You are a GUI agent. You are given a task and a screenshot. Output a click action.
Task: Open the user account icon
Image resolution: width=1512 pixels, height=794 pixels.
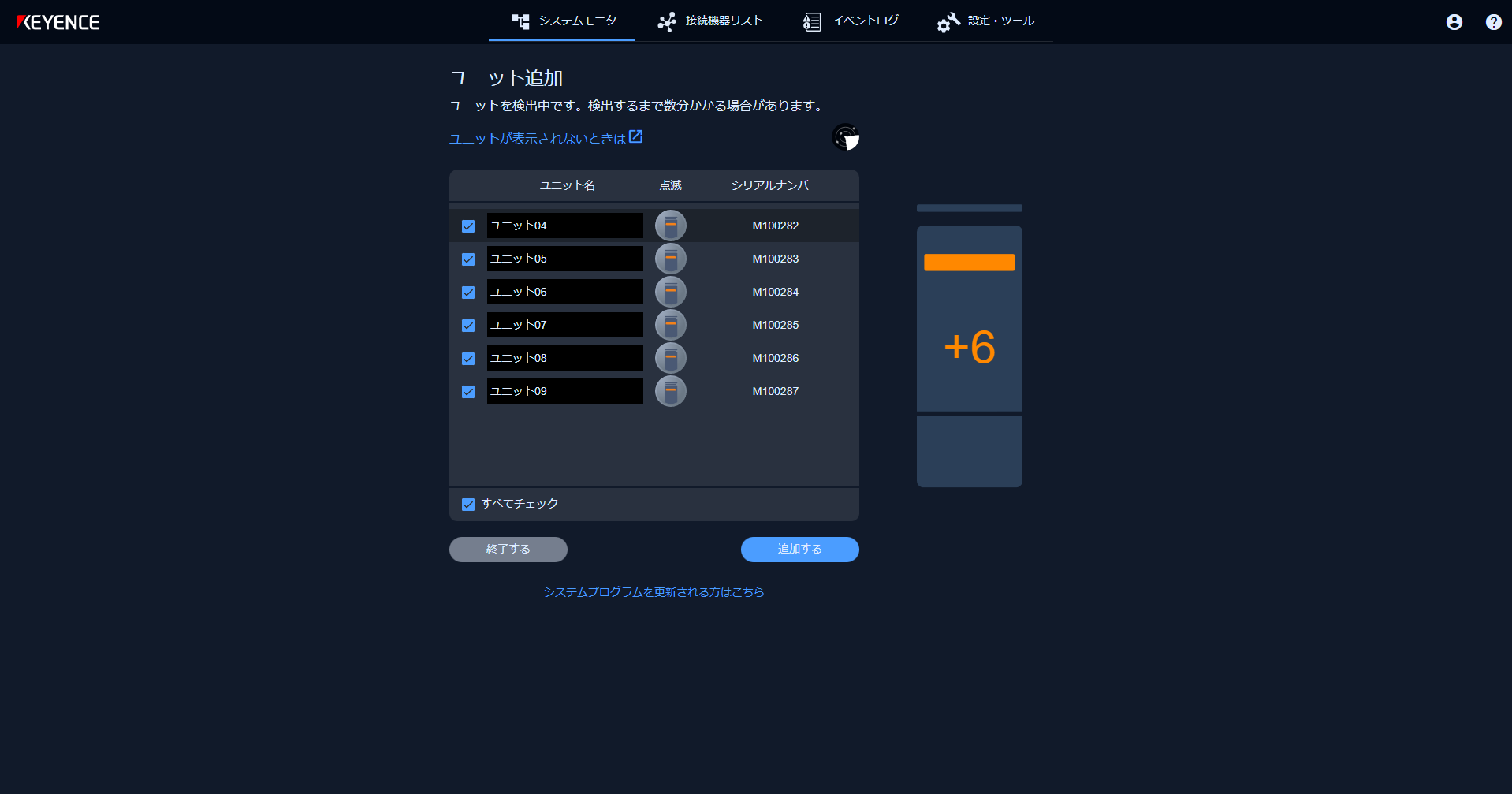(1454, 22)
